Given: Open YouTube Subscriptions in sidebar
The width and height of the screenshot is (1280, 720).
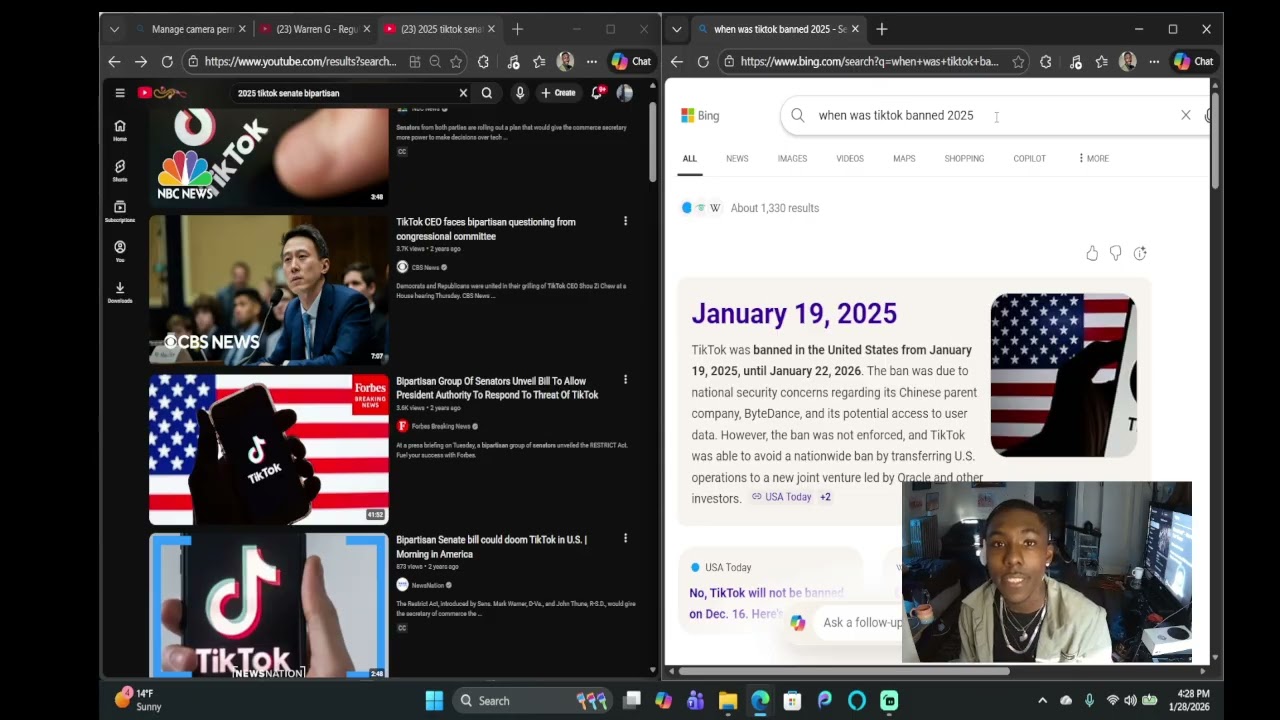Looking at the screenshot, I should tap(120, 211).
